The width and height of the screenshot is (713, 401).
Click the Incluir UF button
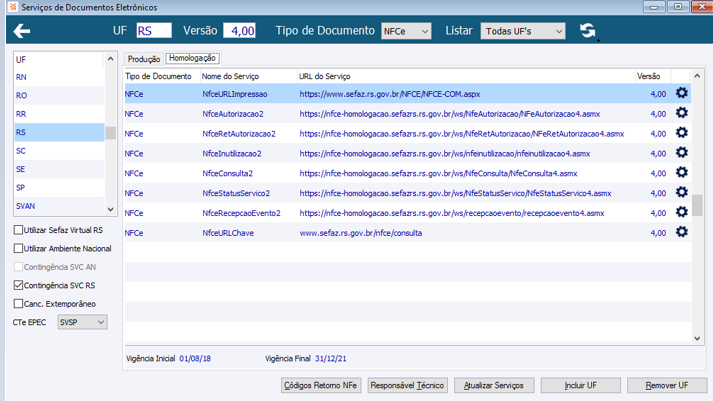click(580, 385)
